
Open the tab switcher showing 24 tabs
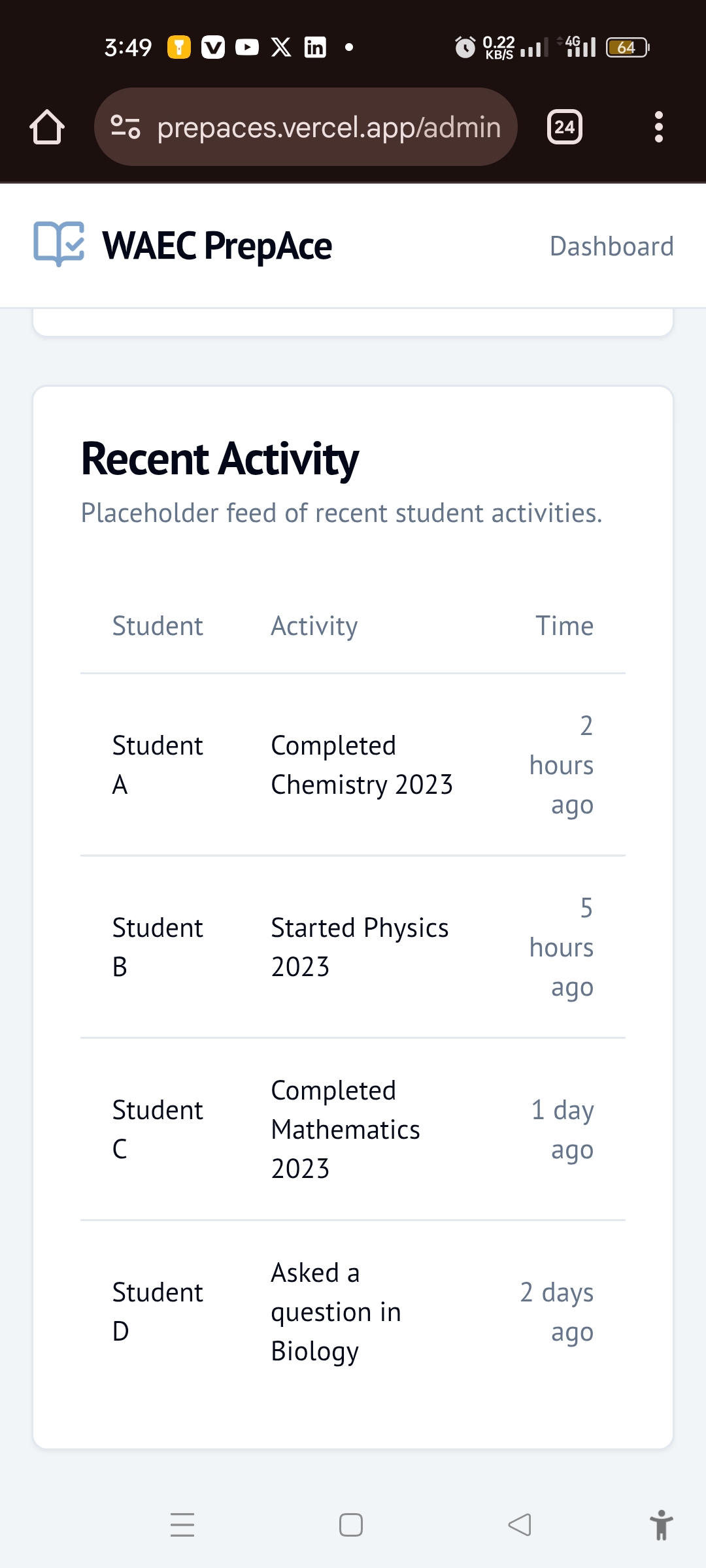(x=565, y=127)
